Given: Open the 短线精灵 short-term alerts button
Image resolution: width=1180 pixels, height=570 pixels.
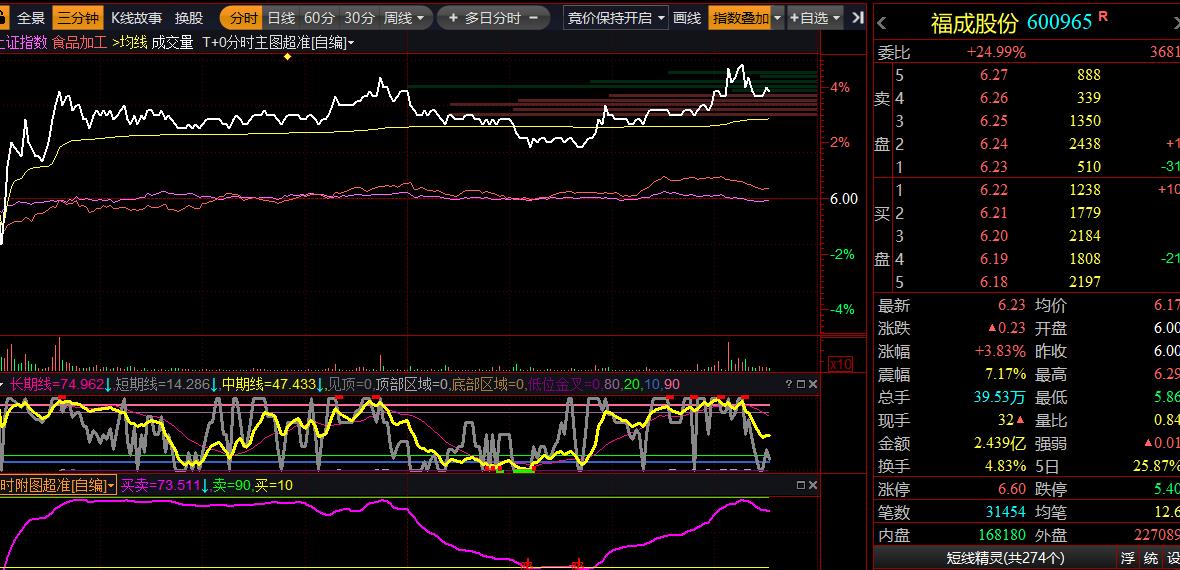Looking at the screenshot, I should [x=1005, y=558].
